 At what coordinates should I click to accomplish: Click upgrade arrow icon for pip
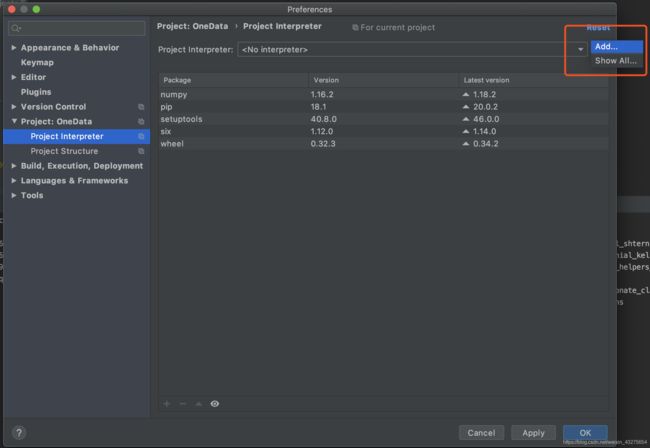466,107
